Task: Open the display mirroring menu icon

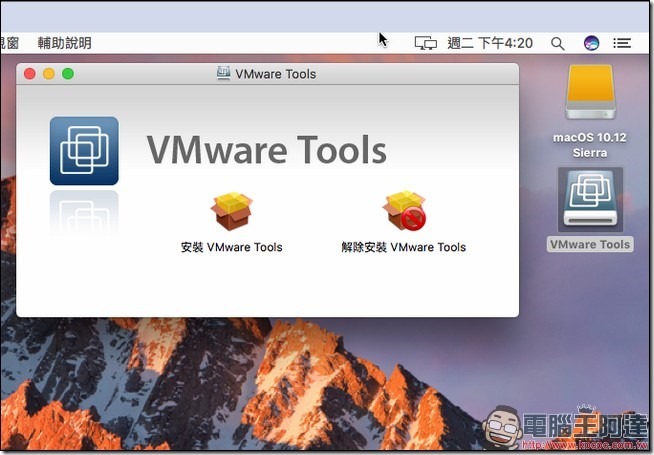Action: pyautogui.click(x=425, y=43)
